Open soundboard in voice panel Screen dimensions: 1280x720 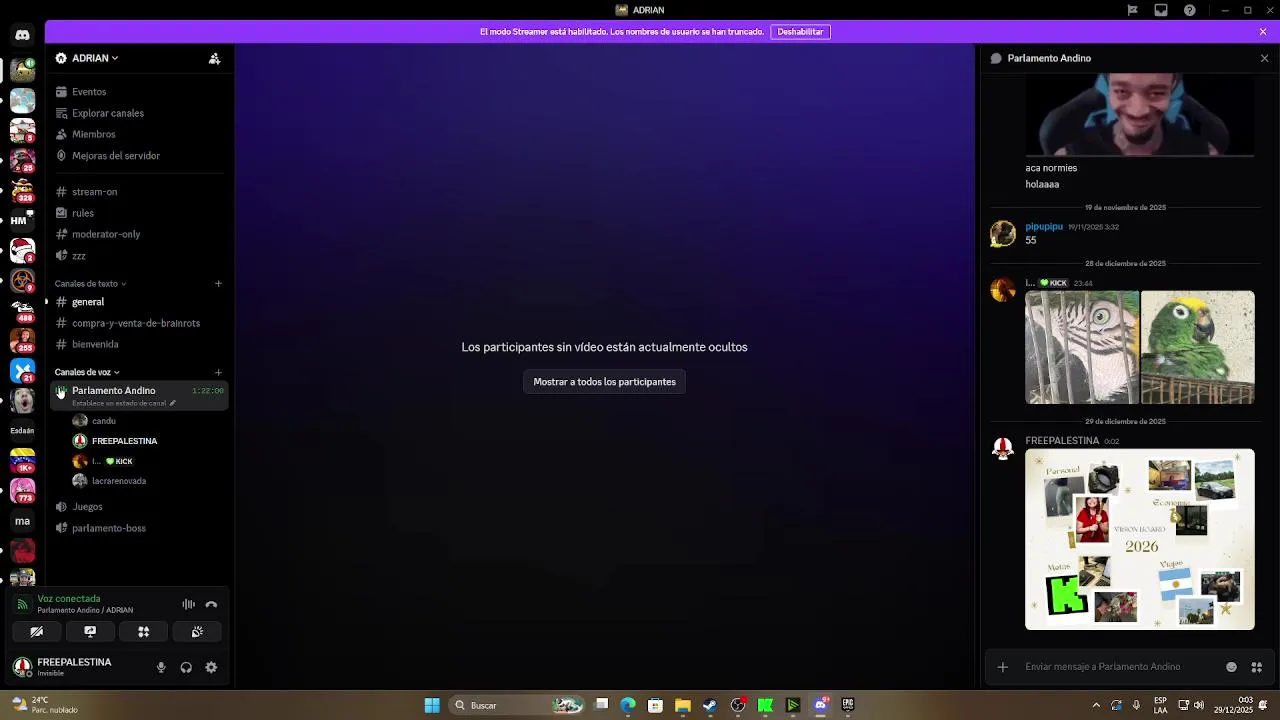click(x=197, y=632)
